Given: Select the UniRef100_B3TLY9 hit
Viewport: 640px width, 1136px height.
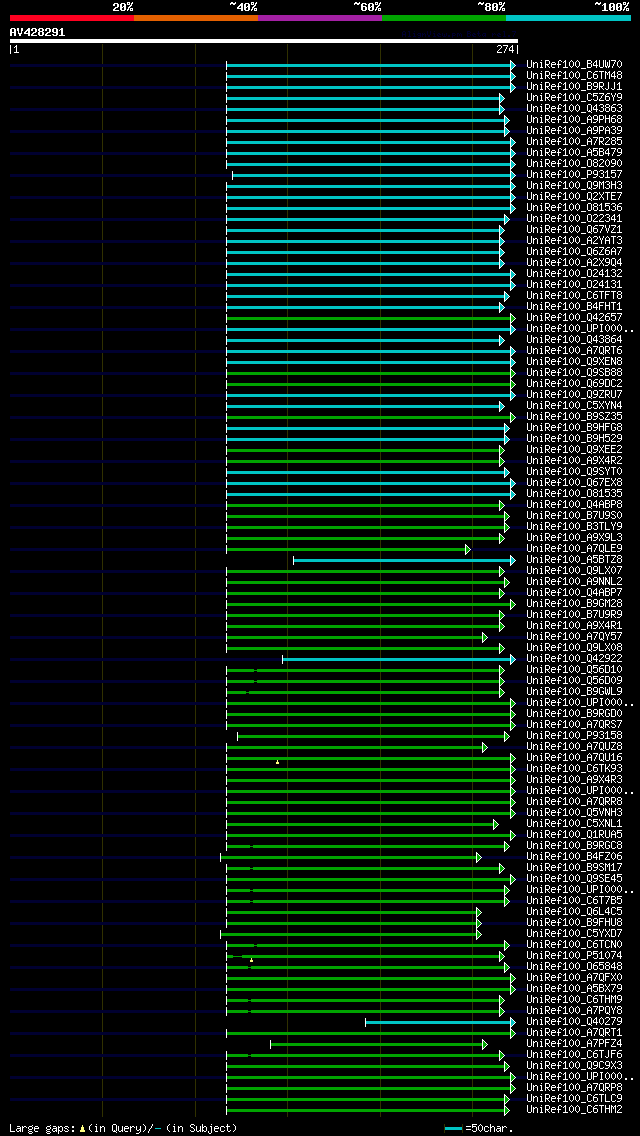Looking at the screenshot, I should 574,527.
